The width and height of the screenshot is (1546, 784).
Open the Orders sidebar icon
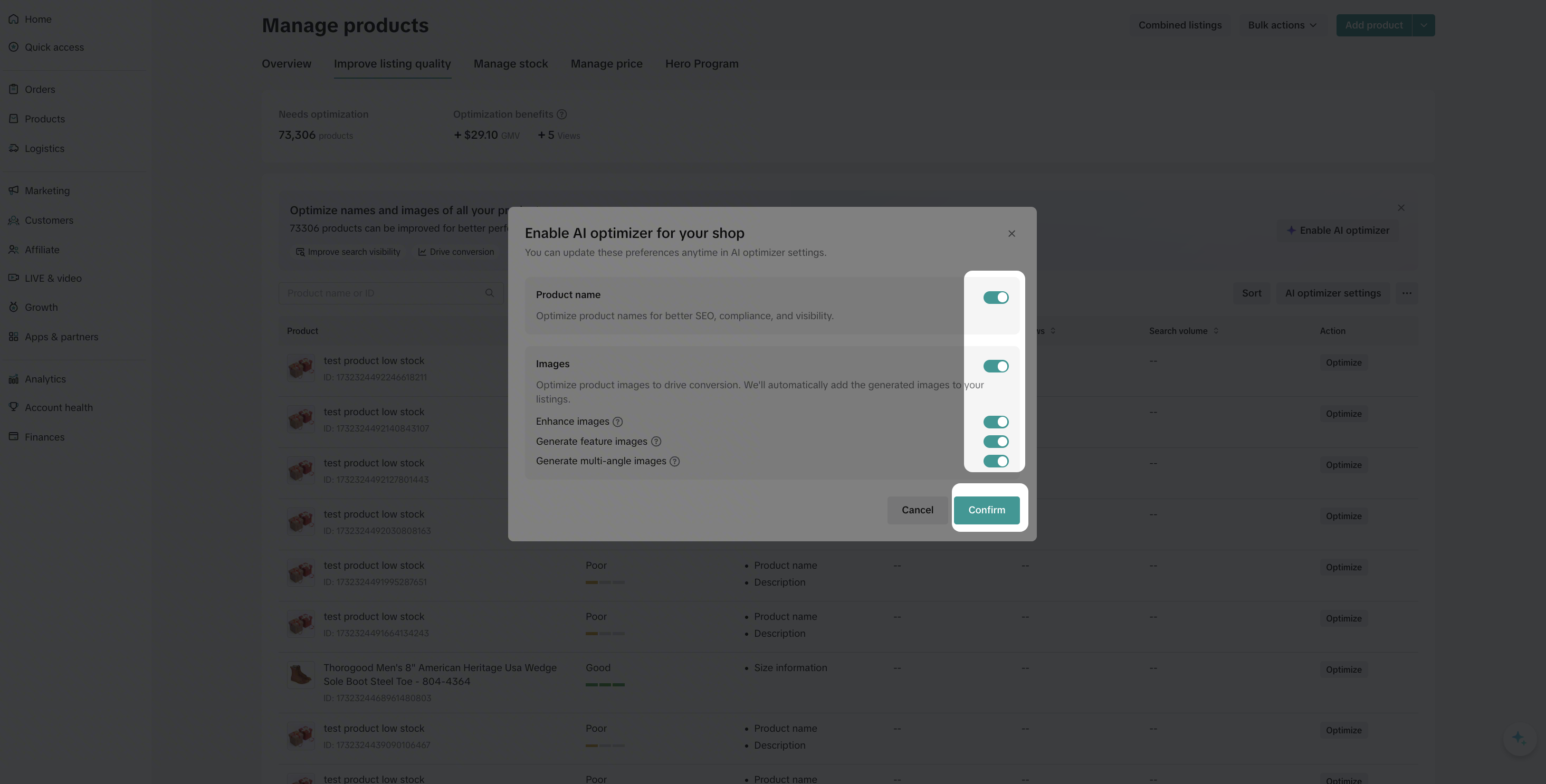[13, 90]
